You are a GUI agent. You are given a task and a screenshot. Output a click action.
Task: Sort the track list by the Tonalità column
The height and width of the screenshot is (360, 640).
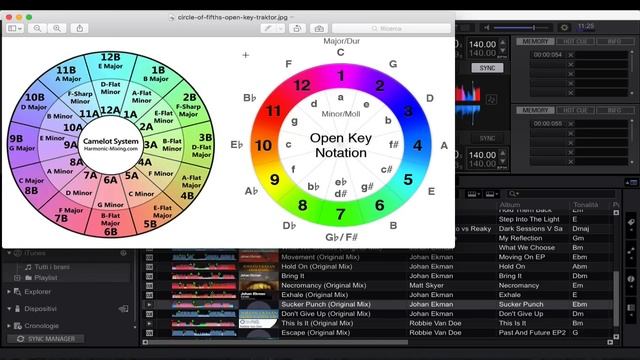tap(585, 204)
